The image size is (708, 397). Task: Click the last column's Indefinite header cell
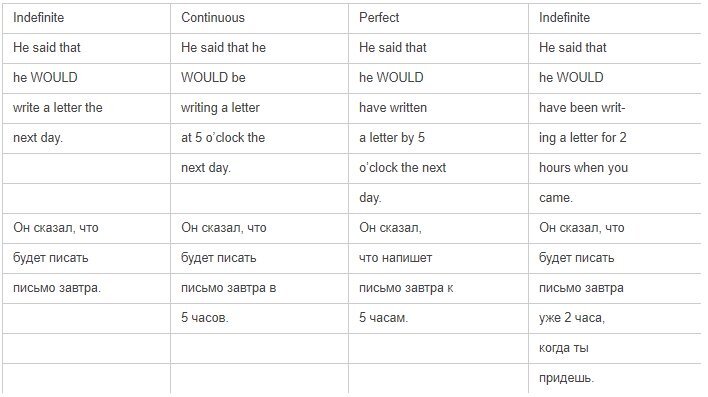(x=615, y=18)
